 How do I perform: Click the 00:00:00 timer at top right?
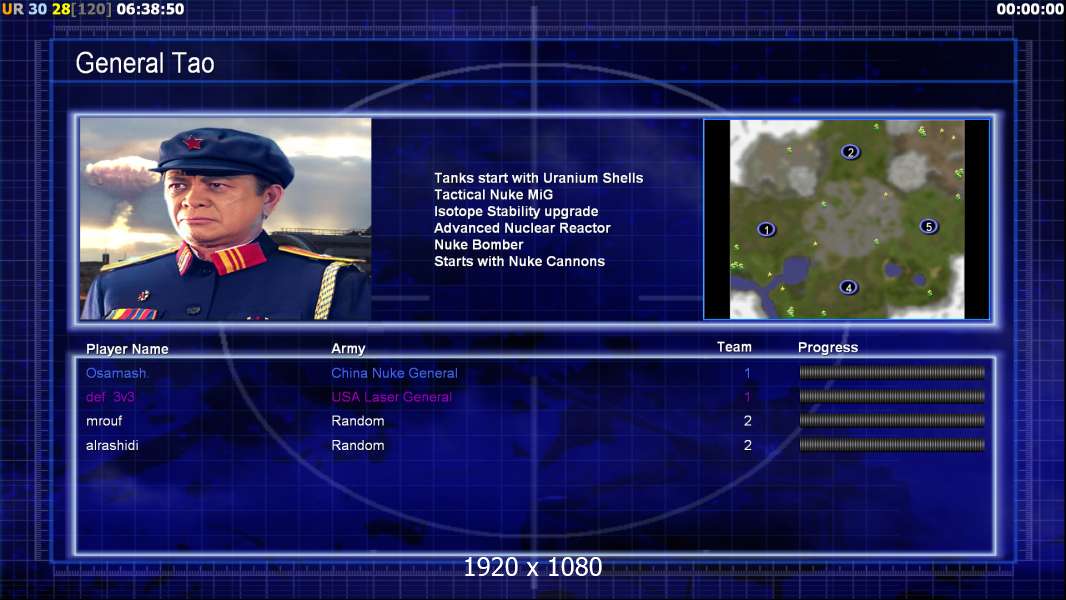(1030, 10)
